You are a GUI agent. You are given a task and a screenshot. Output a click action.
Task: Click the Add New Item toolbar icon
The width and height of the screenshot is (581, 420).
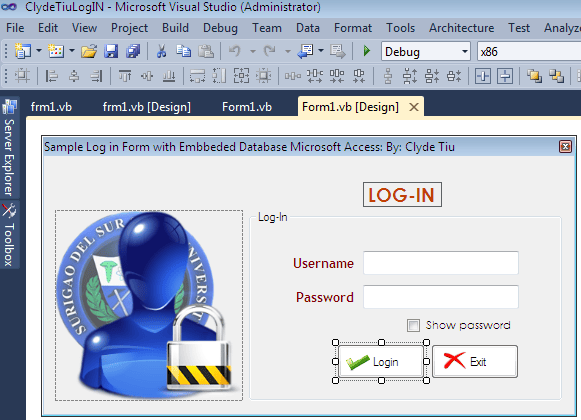coord(56,51)
